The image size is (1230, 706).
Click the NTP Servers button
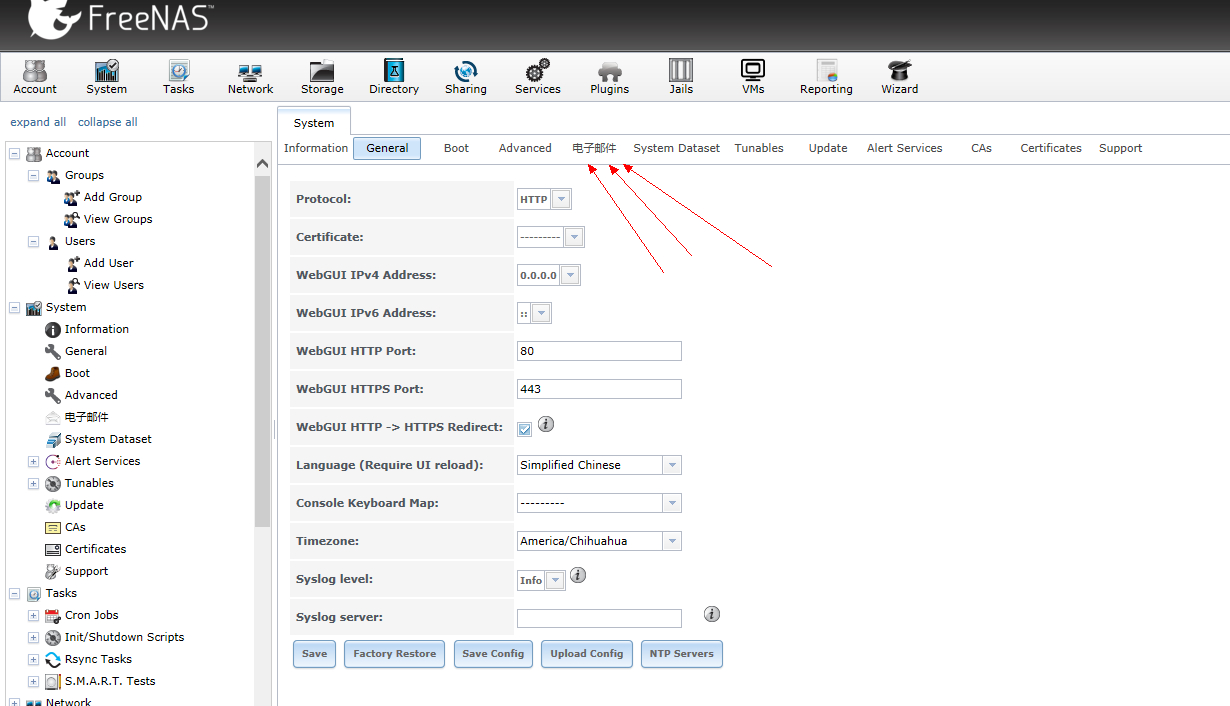coord(682,654)
